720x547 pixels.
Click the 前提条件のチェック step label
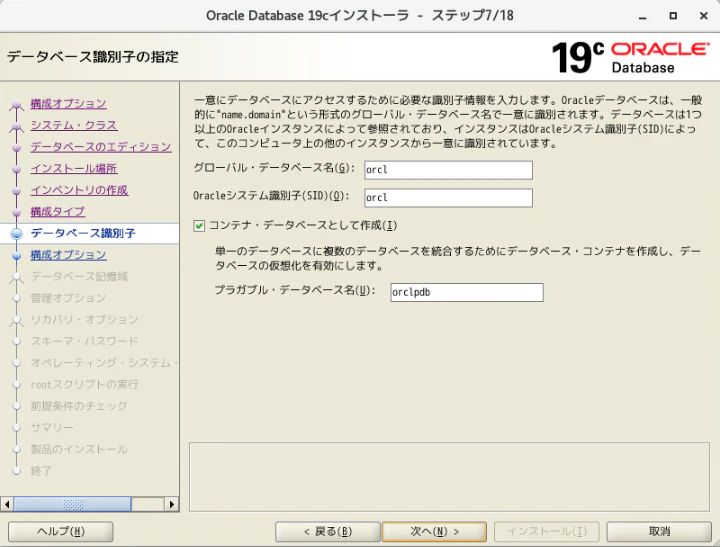pyautogui.click(x=79, y=406)
